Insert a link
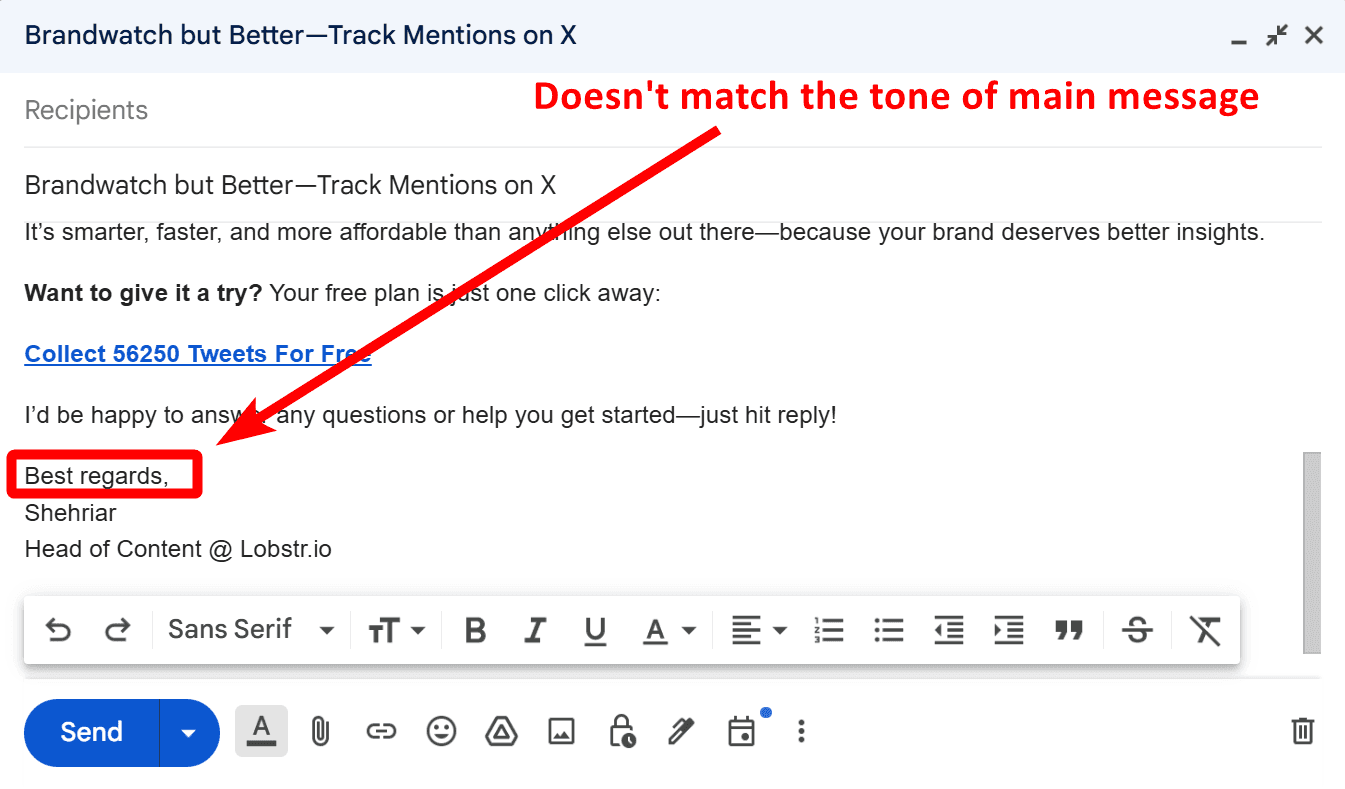This screenshot has width=1345, height=789. point(380,732)
